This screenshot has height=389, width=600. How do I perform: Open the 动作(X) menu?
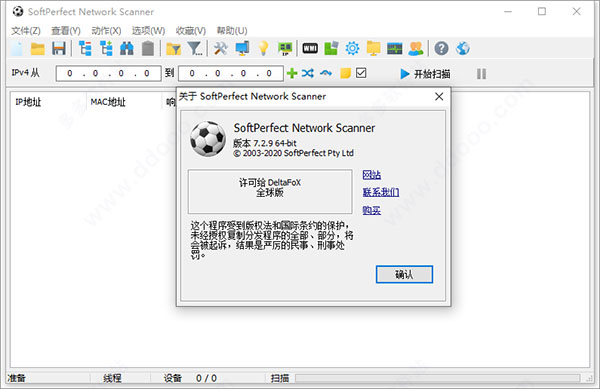[106, 31]
